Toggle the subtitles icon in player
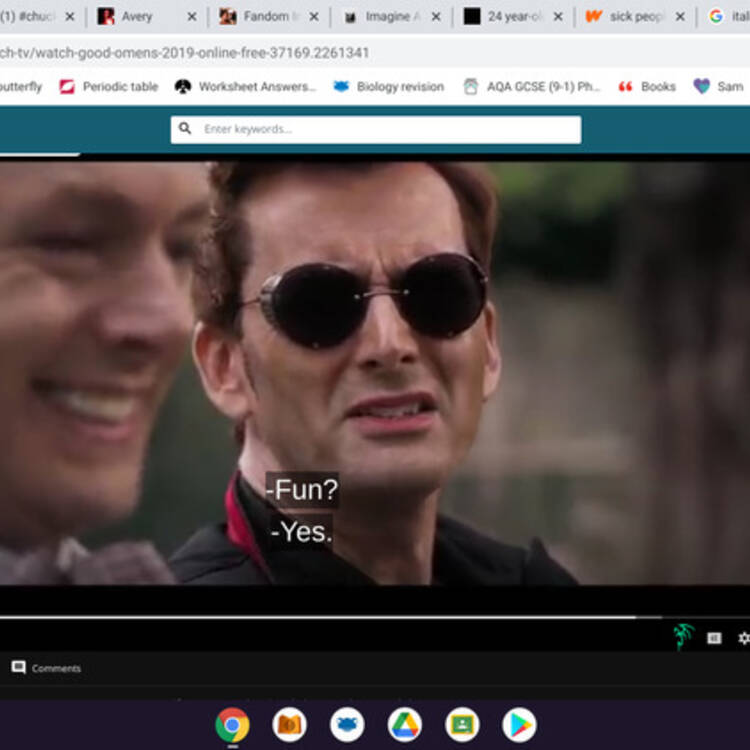 (714, 638)
